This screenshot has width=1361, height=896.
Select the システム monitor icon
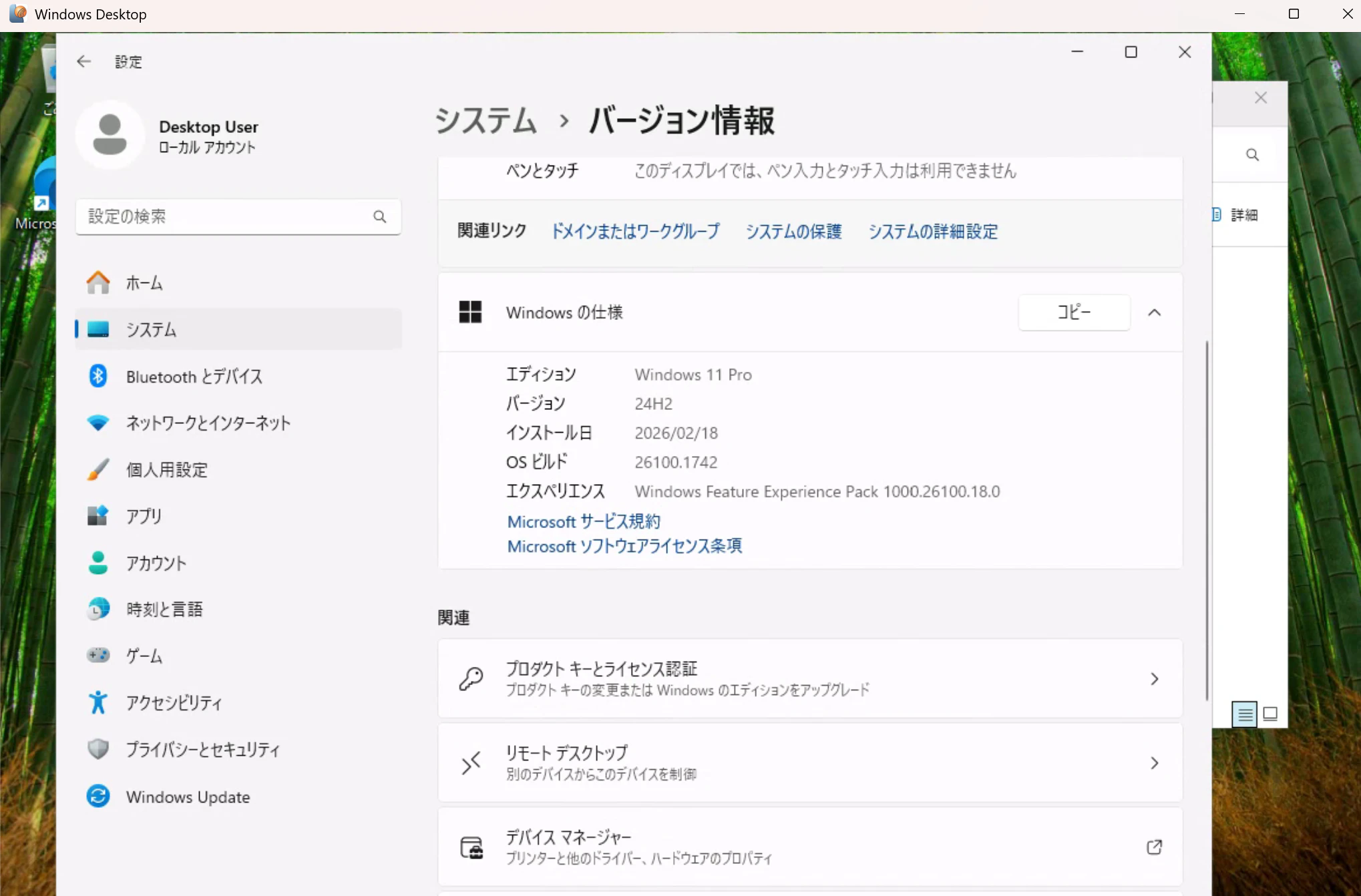[x=98, y=329]
